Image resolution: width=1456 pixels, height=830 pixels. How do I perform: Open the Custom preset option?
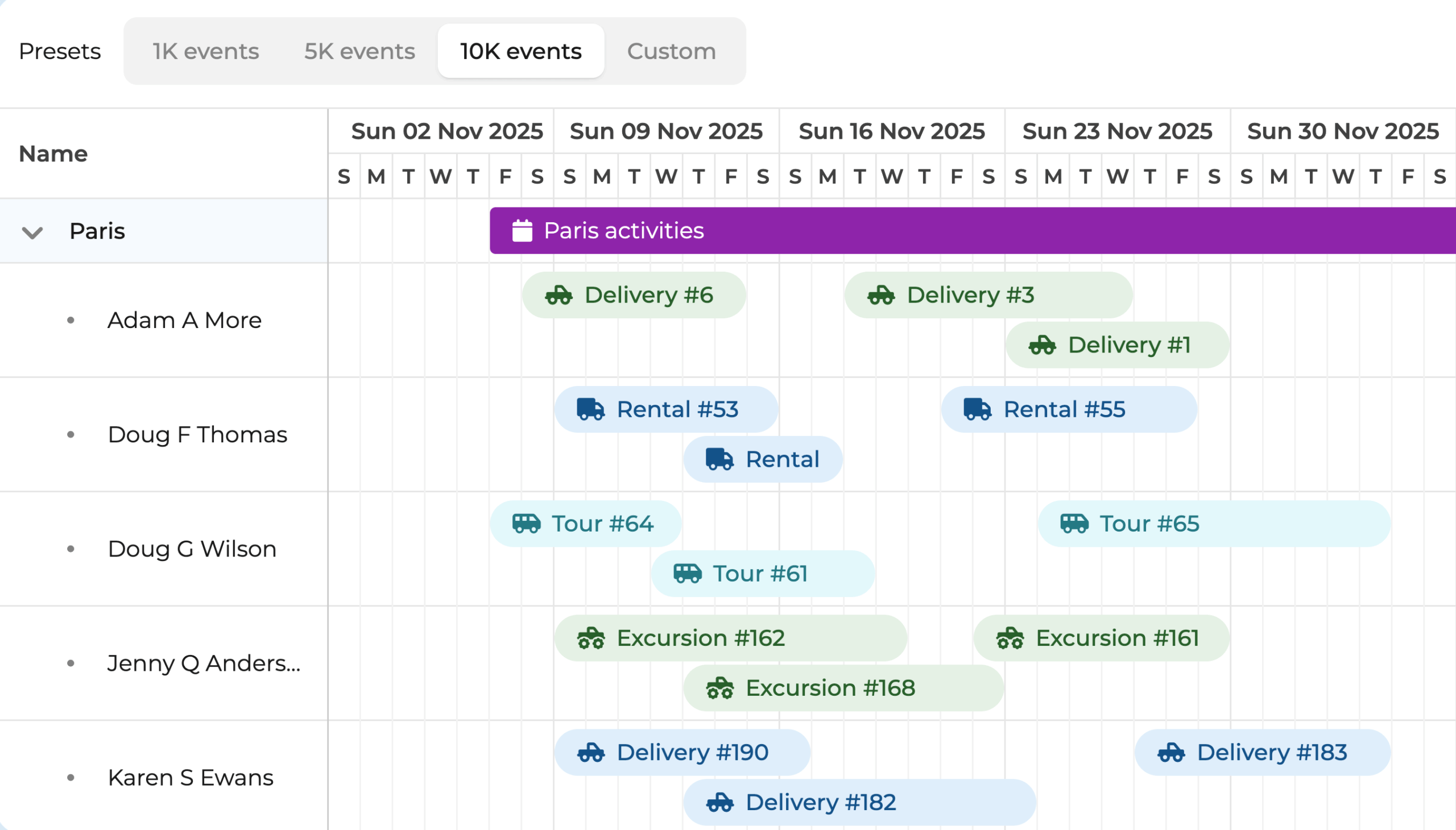671,51
